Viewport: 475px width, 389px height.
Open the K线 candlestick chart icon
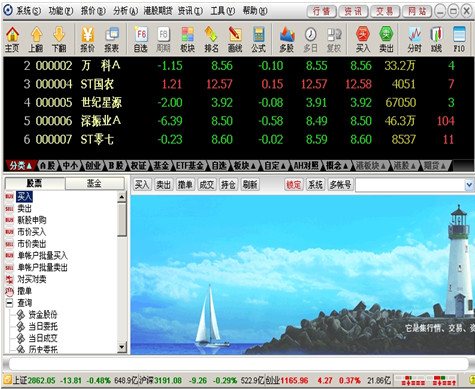(x=436, y=39)
